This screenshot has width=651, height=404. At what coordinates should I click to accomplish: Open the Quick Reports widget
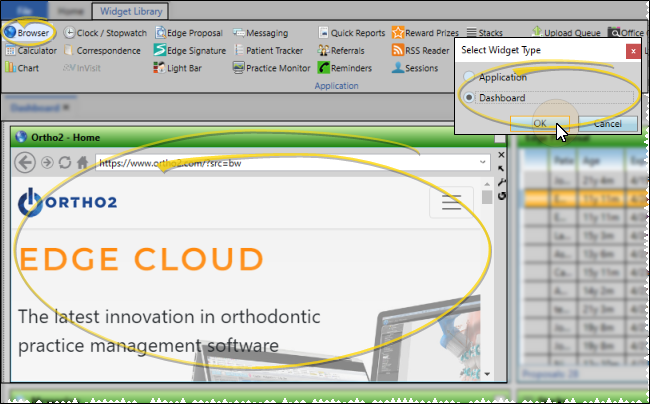[352, 32]
